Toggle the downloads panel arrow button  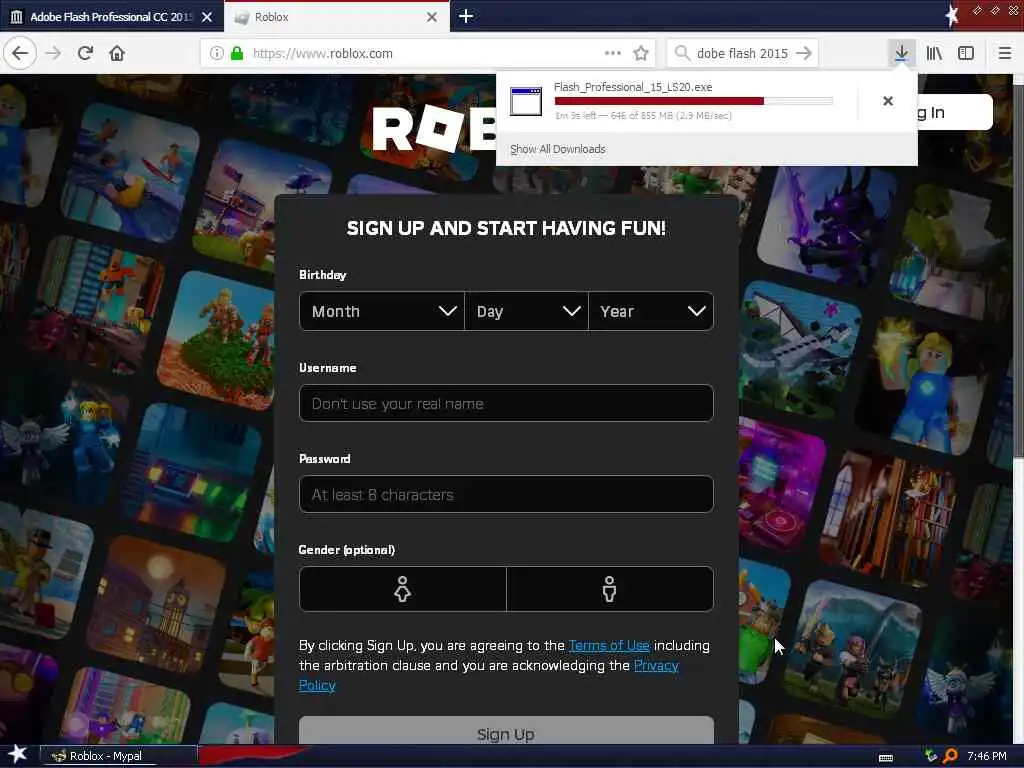point(901,54)
